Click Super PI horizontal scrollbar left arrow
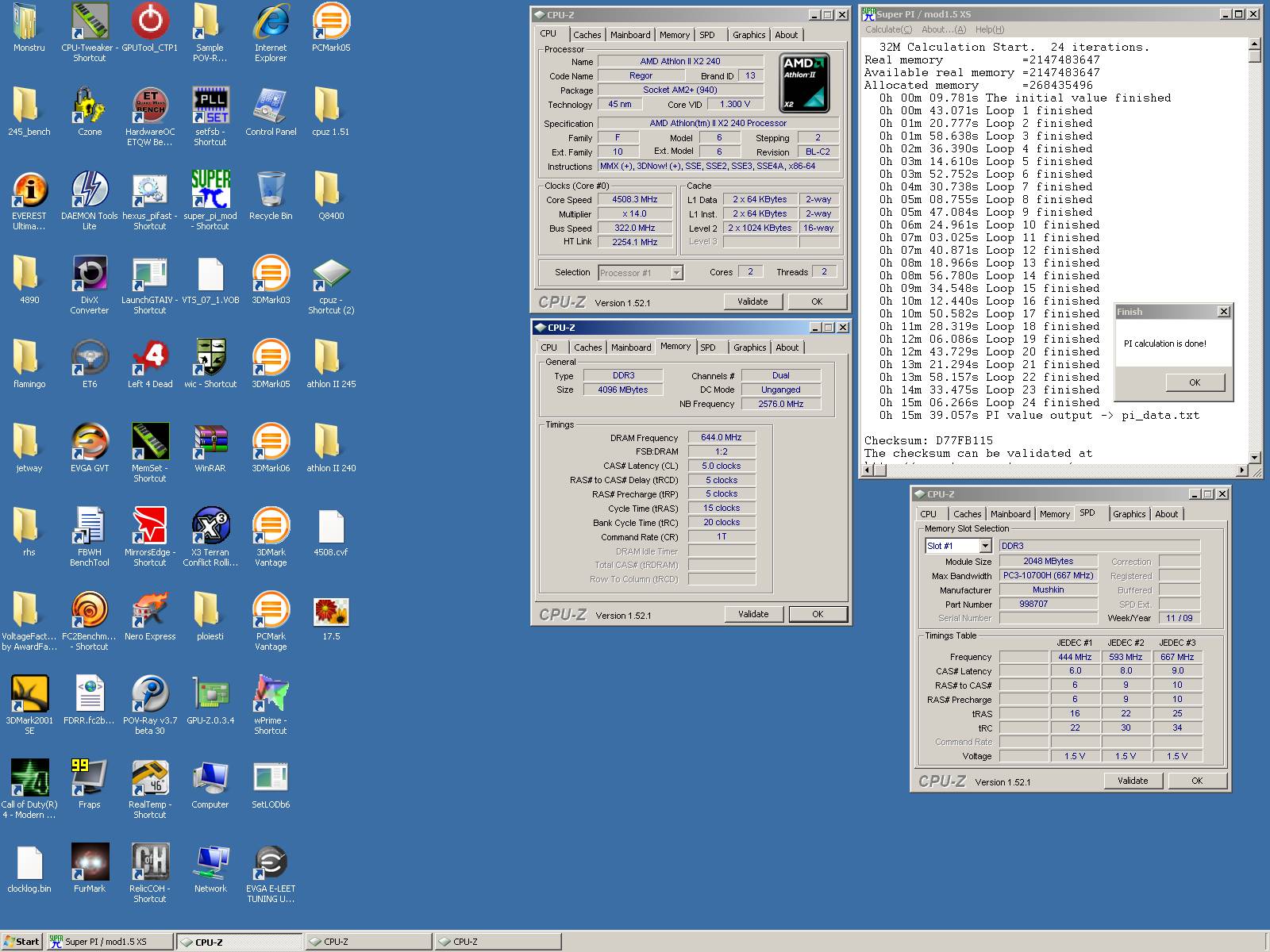Screen dimensions: 1270x952 click(x=868, y=470)
